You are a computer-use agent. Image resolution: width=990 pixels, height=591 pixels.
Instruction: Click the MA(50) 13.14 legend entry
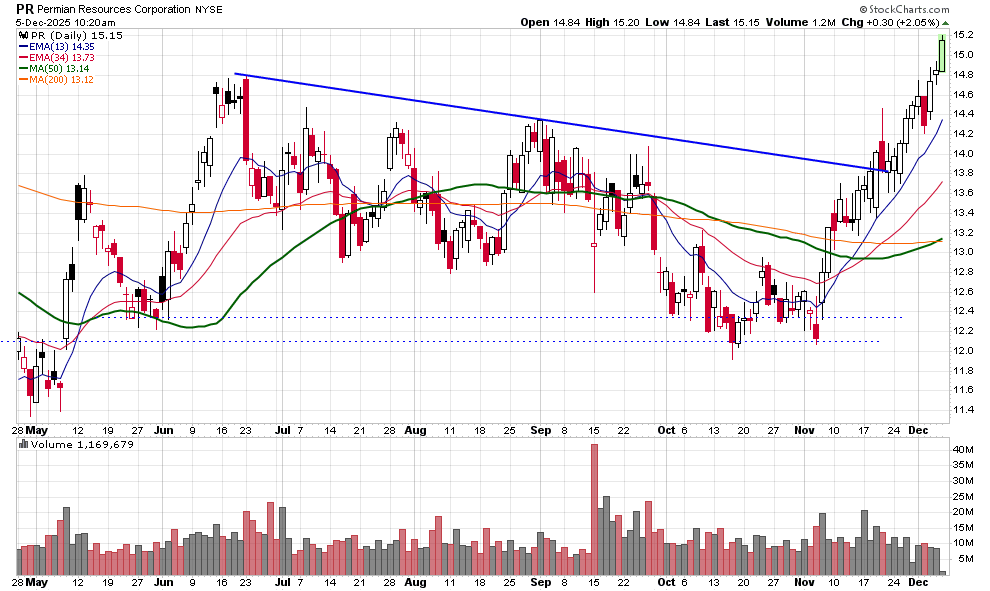(55, 70)
